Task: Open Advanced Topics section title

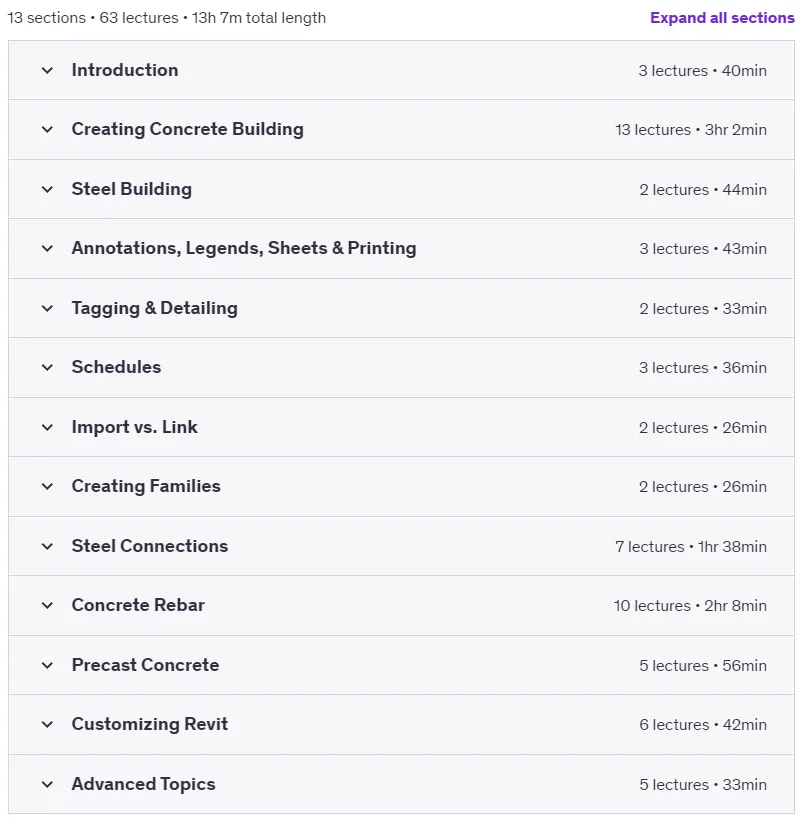Action: click(x=143, y=784)
